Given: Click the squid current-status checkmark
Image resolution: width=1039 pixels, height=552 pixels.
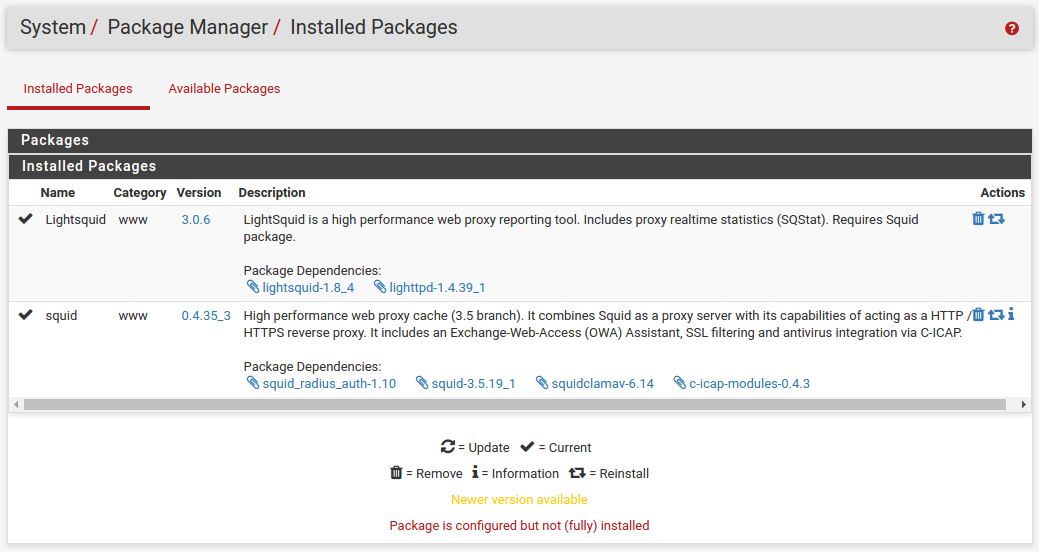Looking at the screenshot, I should pyautogui.click(x=25, y=315).
